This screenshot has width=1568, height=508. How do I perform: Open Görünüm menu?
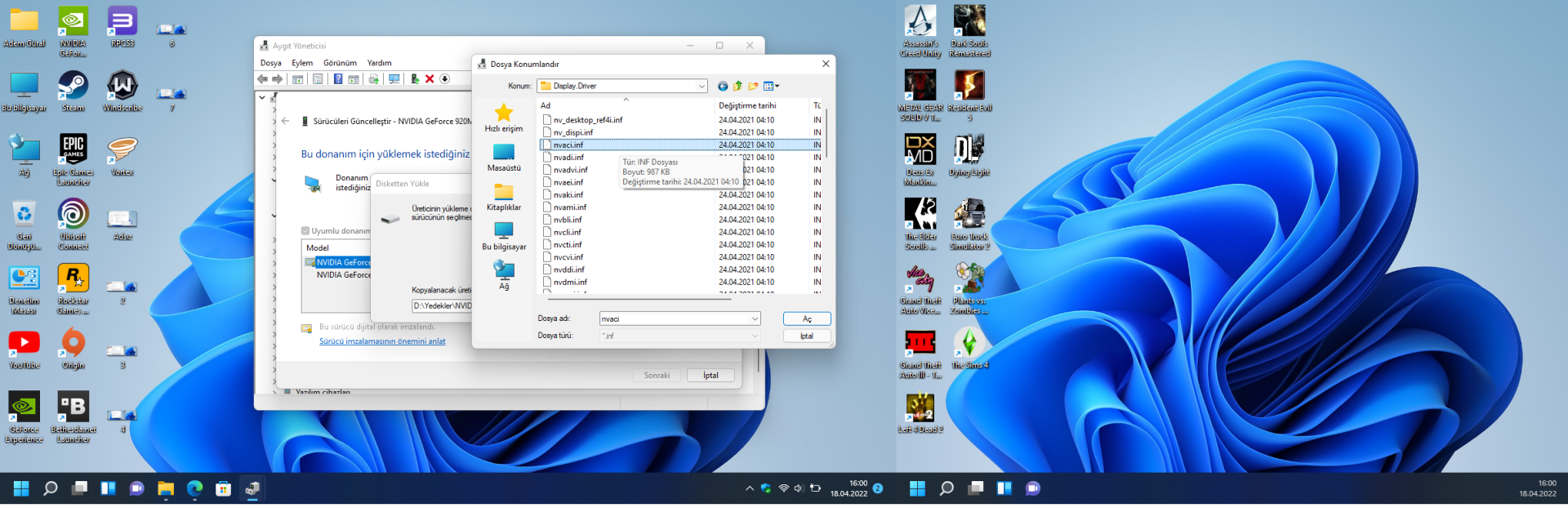(340, 63)
